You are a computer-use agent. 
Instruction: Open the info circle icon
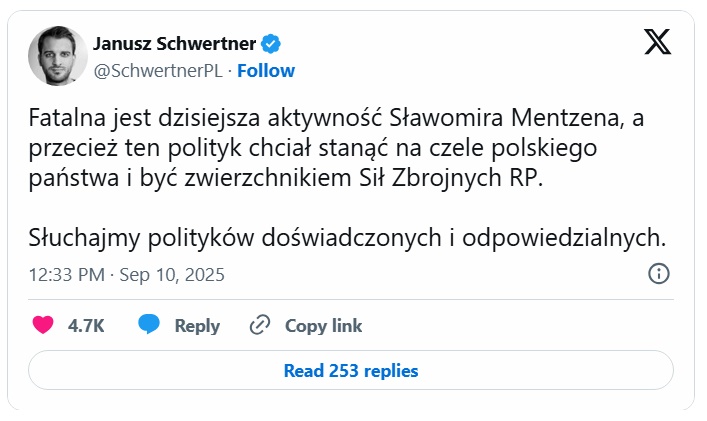pos(659,274)
